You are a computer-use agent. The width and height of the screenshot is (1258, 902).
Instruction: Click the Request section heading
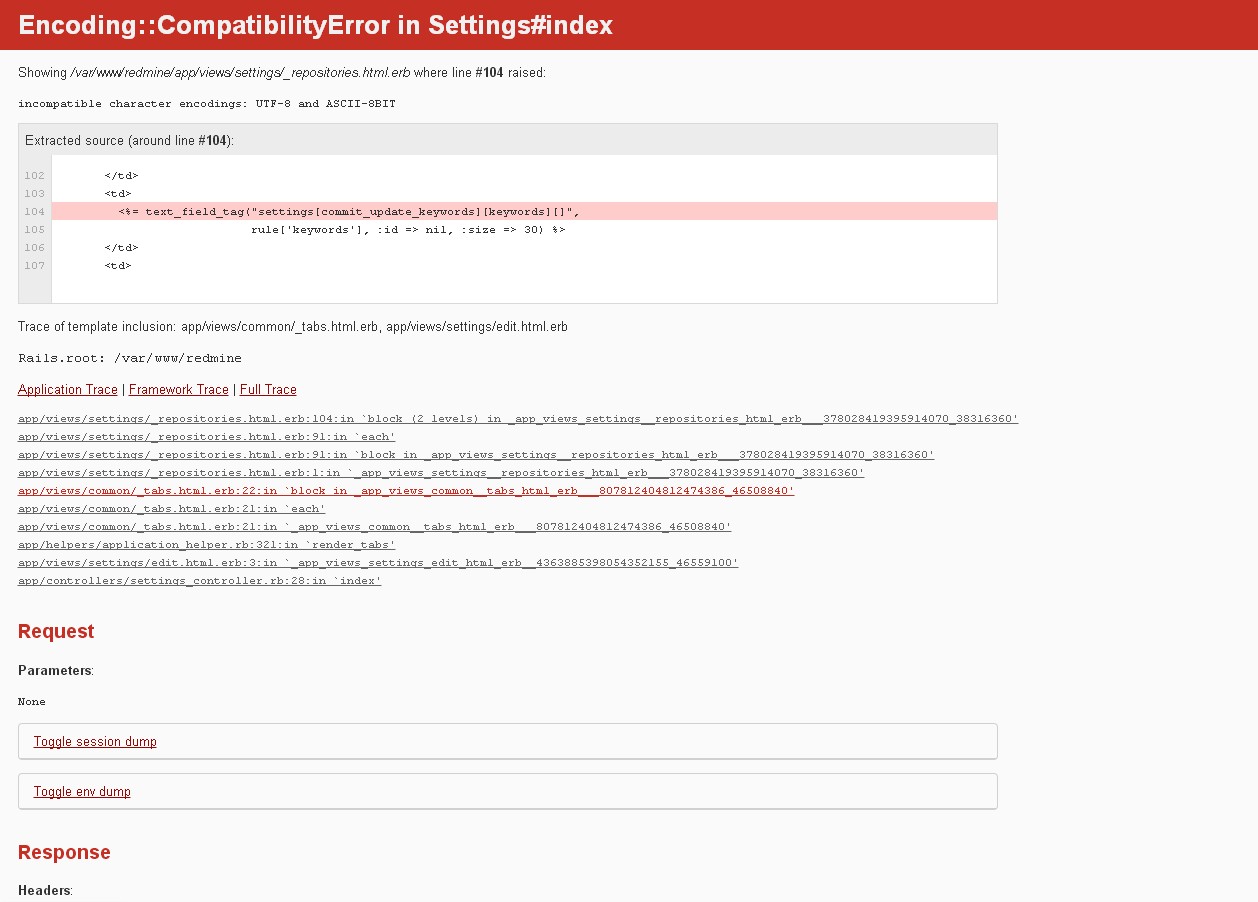[56, 631]
